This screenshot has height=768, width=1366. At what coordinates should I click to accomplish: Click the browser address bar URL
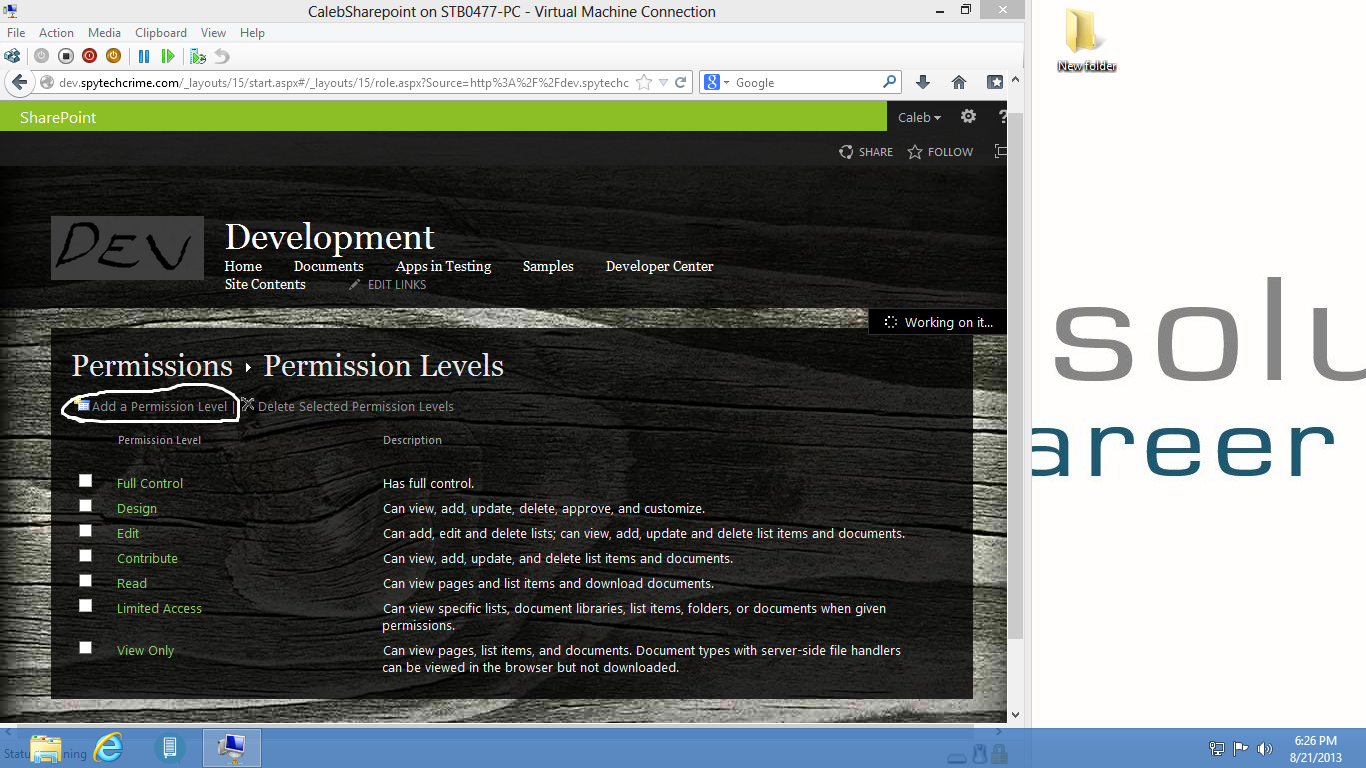pos(344,83)
